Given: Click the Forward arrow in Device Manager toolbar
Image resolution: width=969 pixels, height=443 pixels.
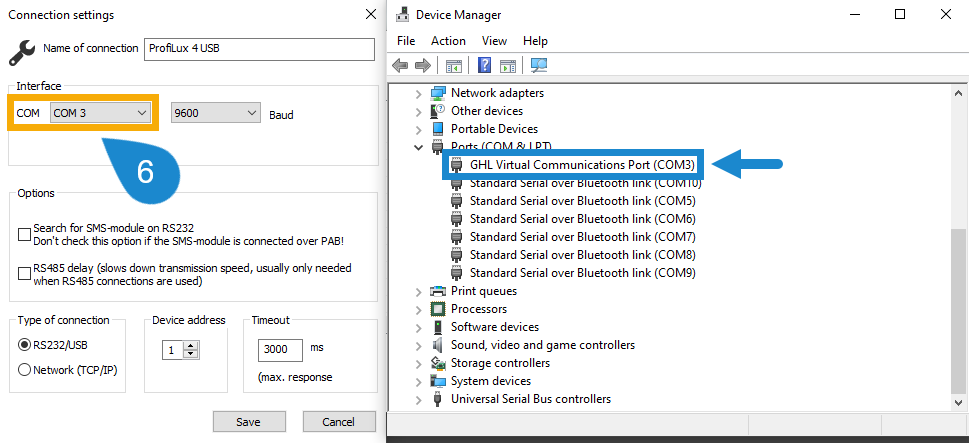Looking at the screenshot, I should [423, 65].
